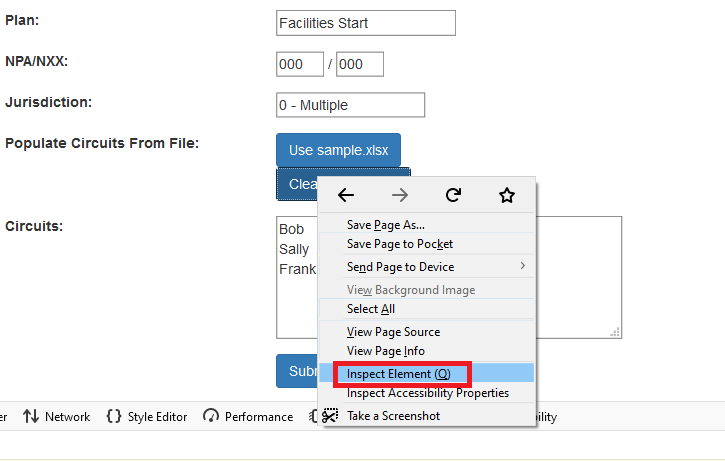Screen dimensions: 725x461
Task: Click the Performance gauge icon
Action: click(211, 416)
